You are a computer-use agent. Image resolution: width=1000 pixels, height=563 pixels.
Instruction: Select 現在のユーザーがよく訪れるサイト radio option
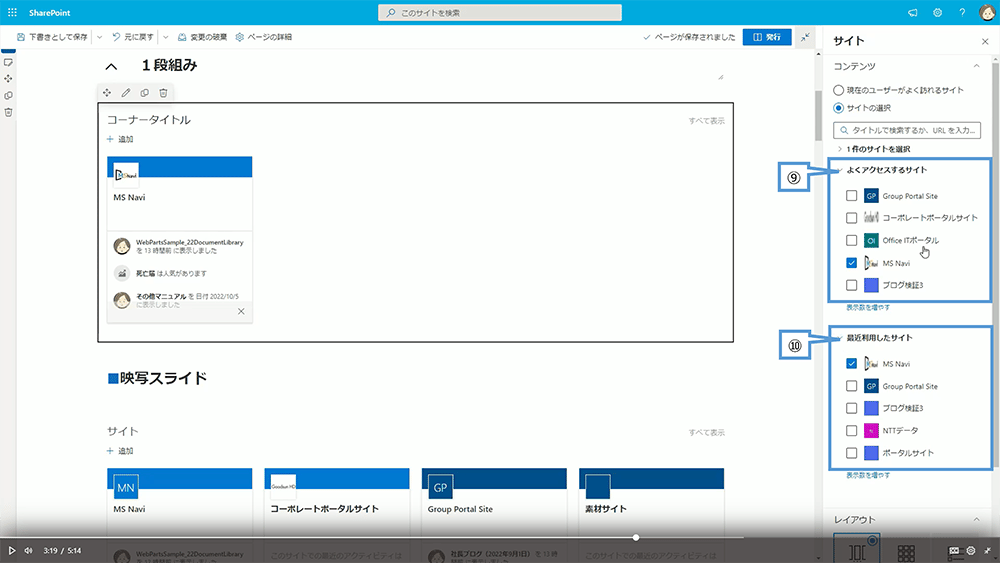point(839,90)
